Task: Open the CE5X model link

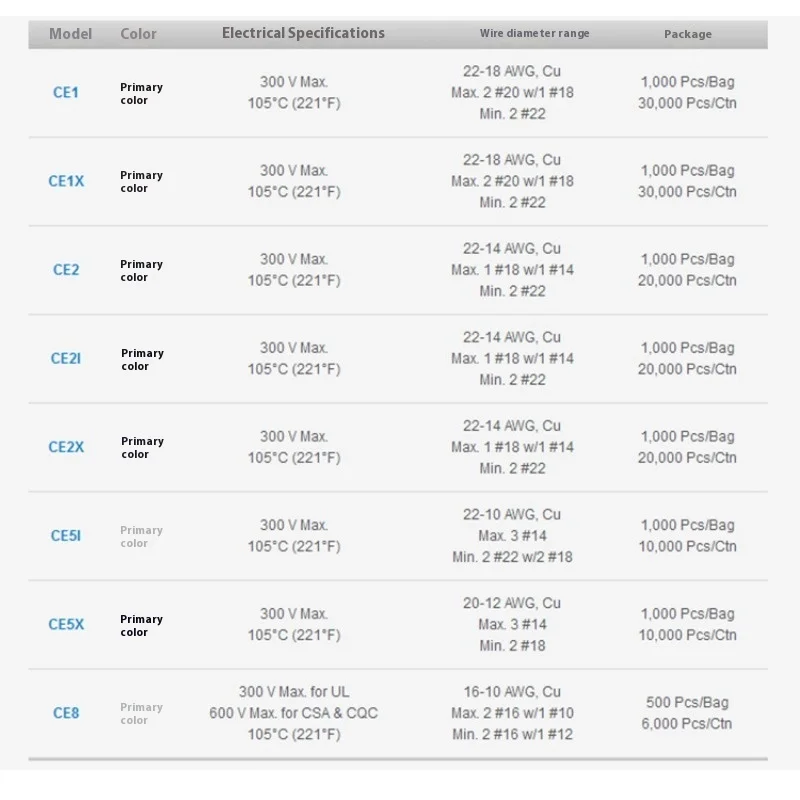Action: click(66, 624)
